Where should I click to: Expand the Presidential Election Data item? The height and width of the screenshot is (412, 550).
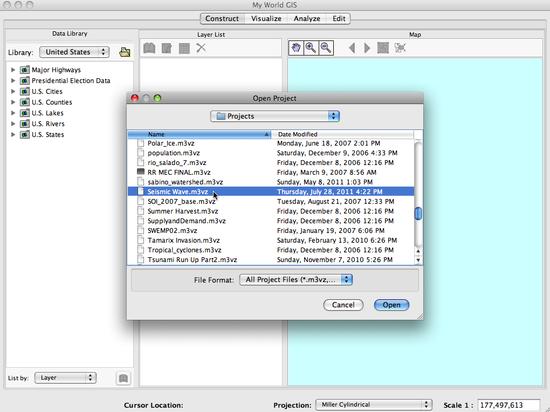coord(13,81)
